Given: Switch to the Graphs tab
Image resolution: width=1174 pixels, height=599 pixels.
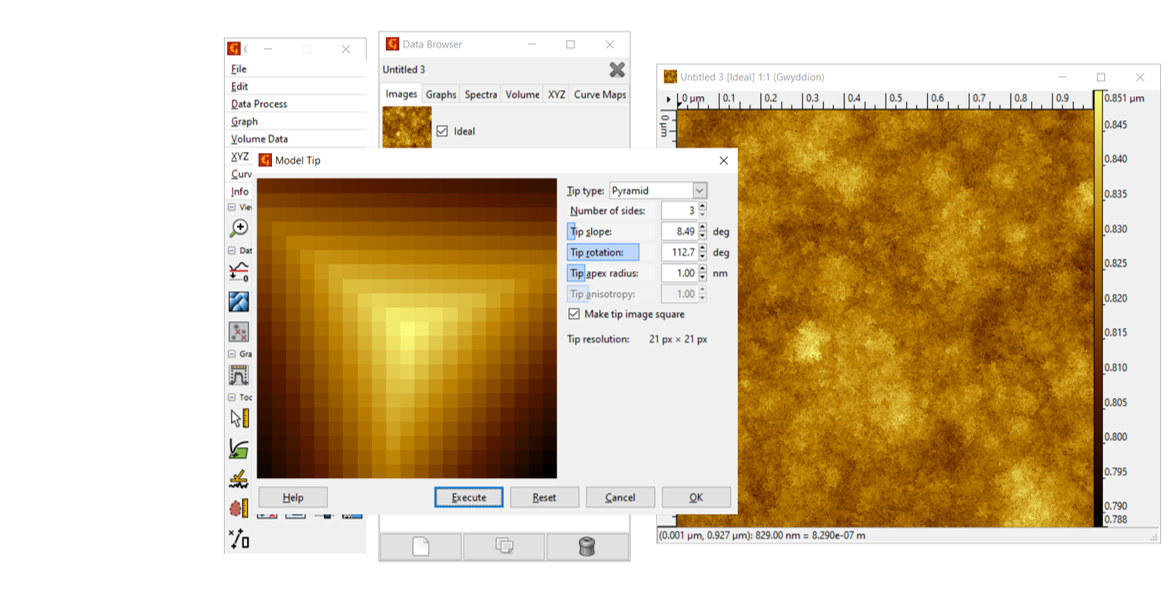Looking at the screenshot, I should [x=440, y=95].
